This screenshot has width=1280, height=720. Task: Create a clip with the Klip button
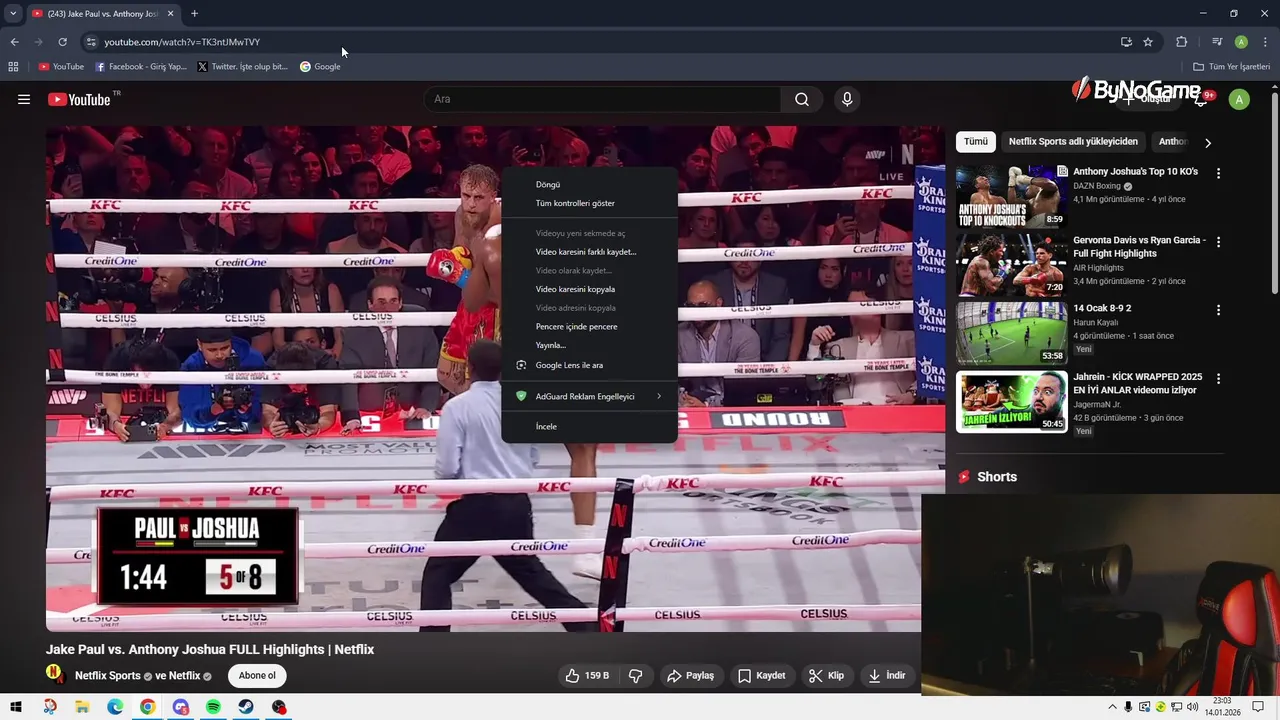click(826, 676)
